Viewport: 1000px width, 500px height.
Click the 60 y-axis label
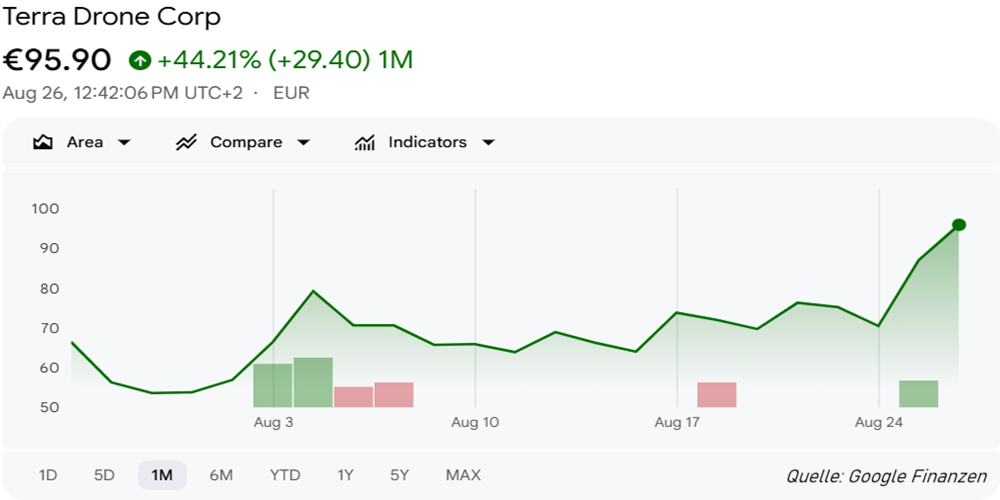click(x=50, y=368)
